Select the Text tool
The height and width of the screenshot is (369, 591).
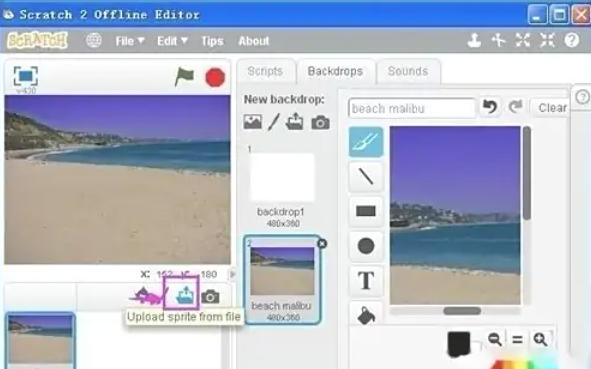(366, 281)
